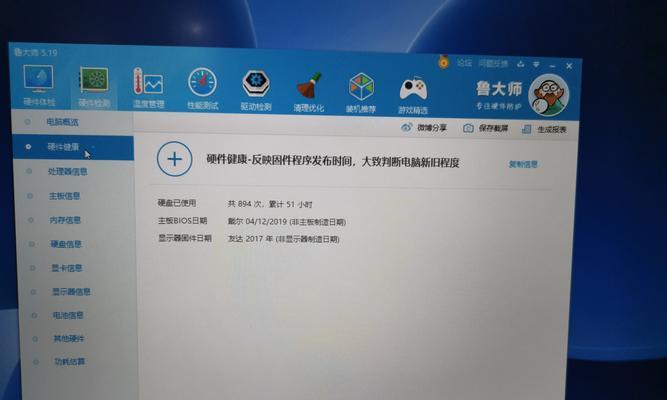Viewport: 667px width, 400px height.
Task: Click the '戴尔 04/12/2019' BIOS date value
Action: click(287, 222)
